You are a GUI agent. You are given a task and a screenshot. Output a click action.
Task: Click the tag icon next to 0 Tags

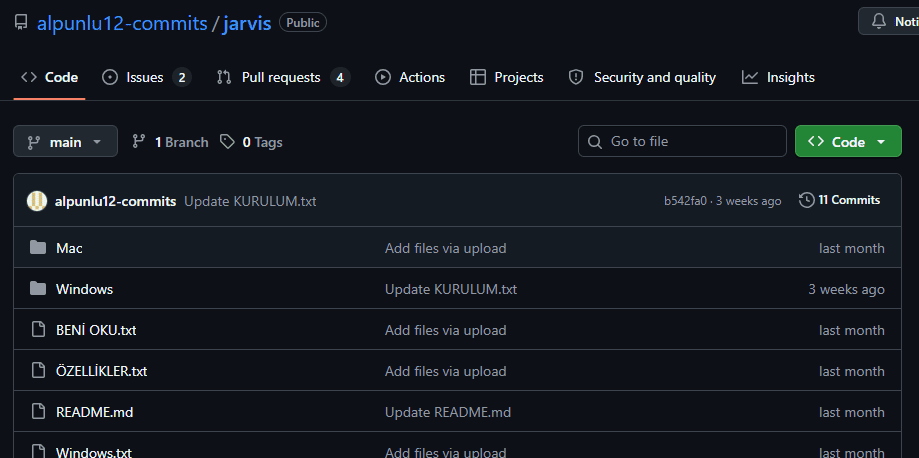pyautogui.click(x=227, y=141)
